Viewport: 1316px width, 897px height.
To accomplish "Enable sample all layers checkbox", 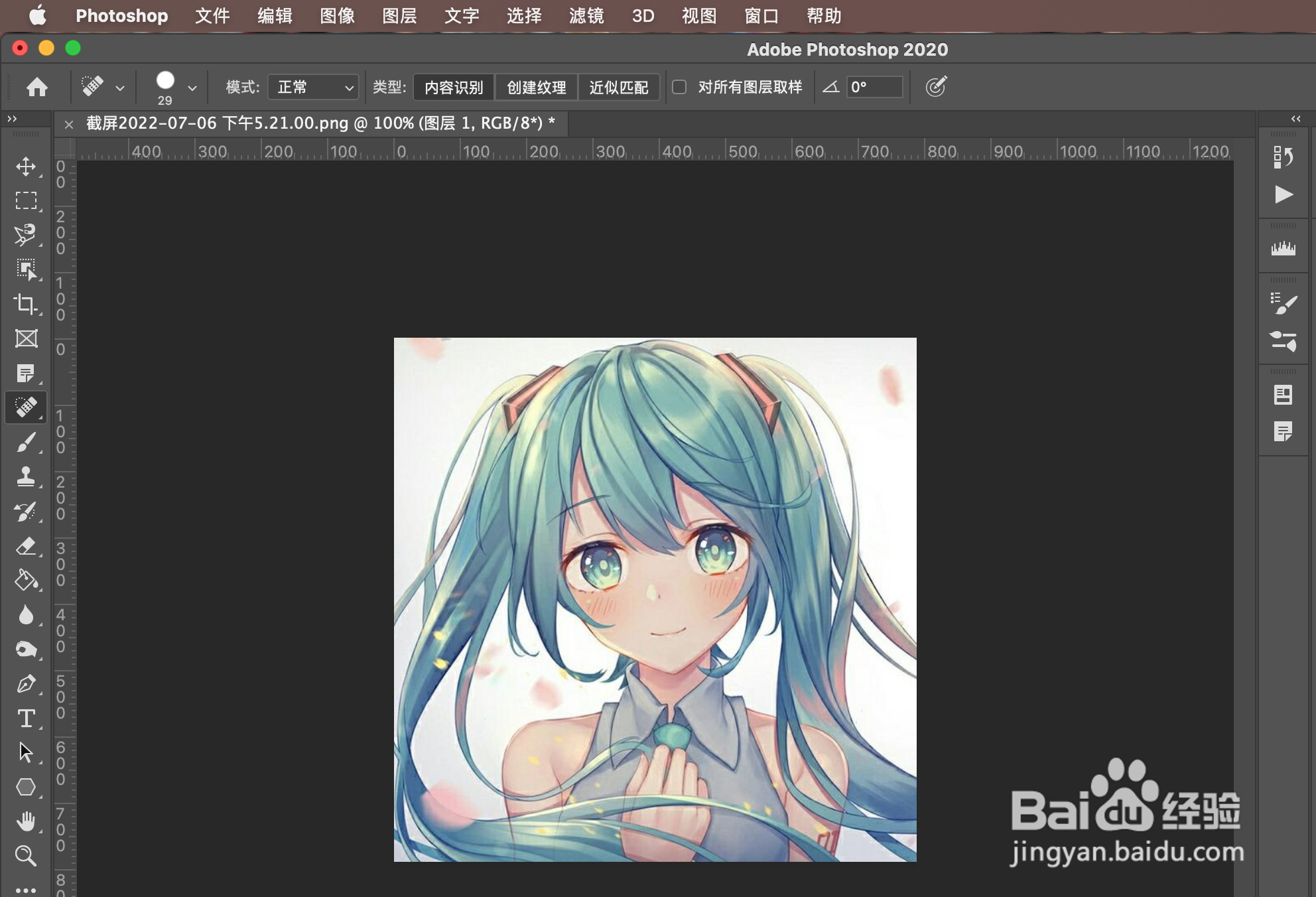I will click(679, 87).
